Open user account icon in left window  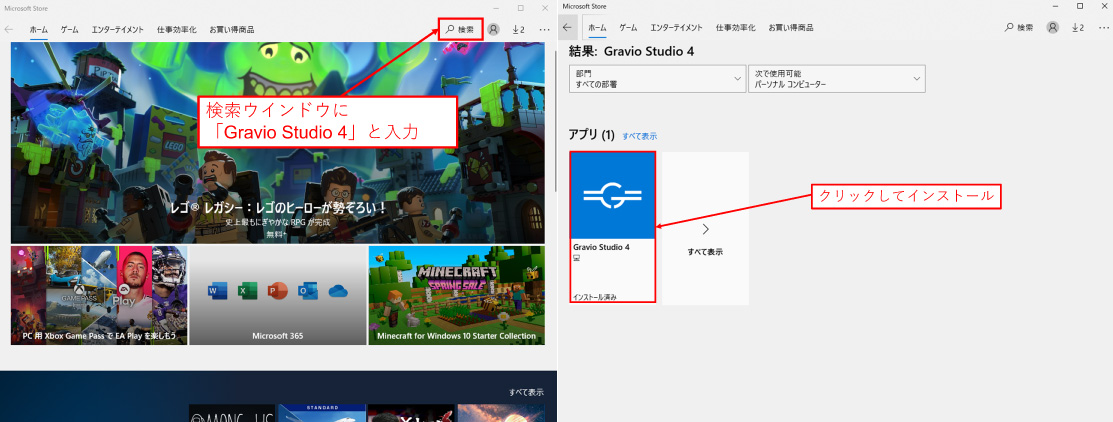point(494,29)
